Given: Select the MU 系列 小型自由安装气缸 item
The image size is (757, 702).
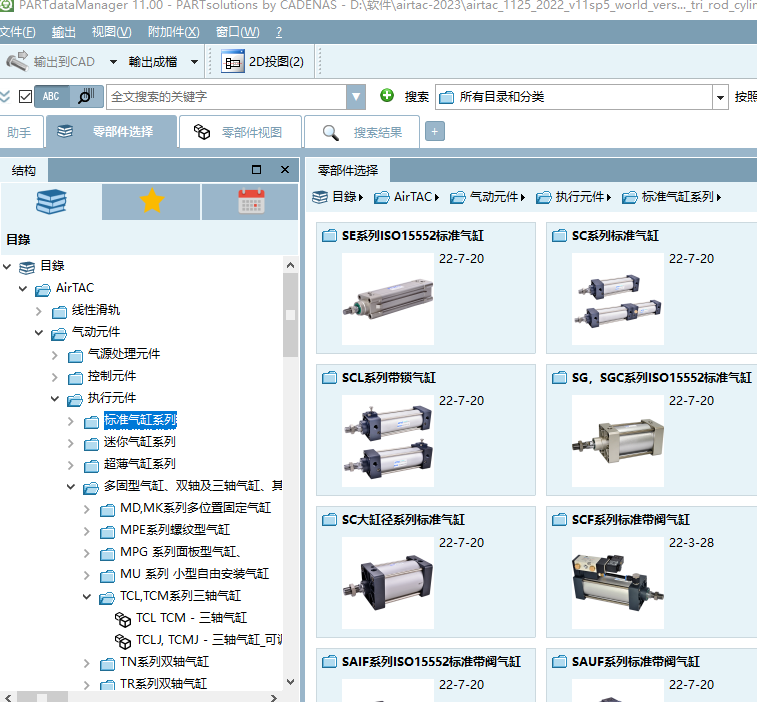Looking at the screenshot, I should pyautogui.click(x=195, y=574).
